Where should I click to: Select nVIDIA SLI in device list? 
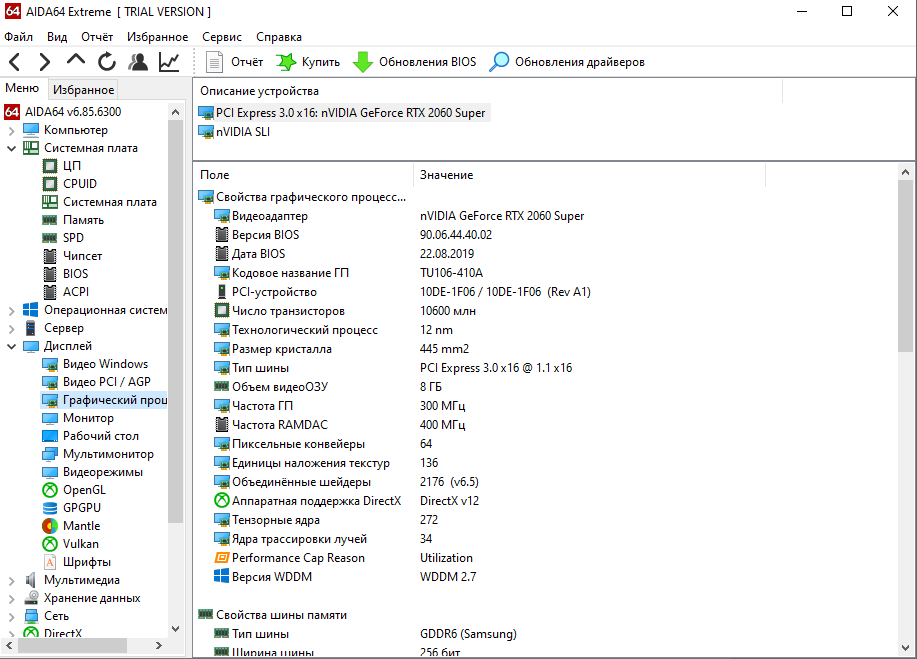[242, 131]
